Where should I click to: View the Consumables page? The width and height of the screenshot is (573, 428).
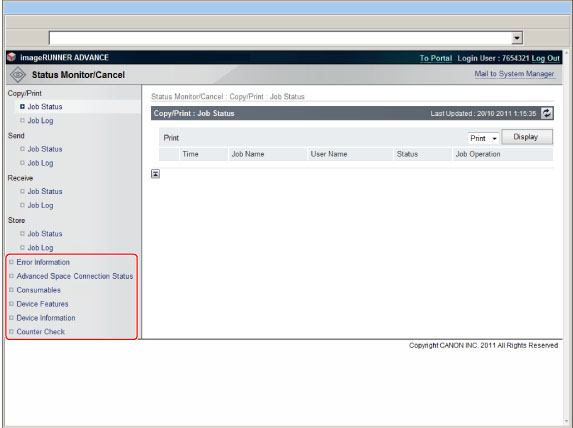[39, 290]
